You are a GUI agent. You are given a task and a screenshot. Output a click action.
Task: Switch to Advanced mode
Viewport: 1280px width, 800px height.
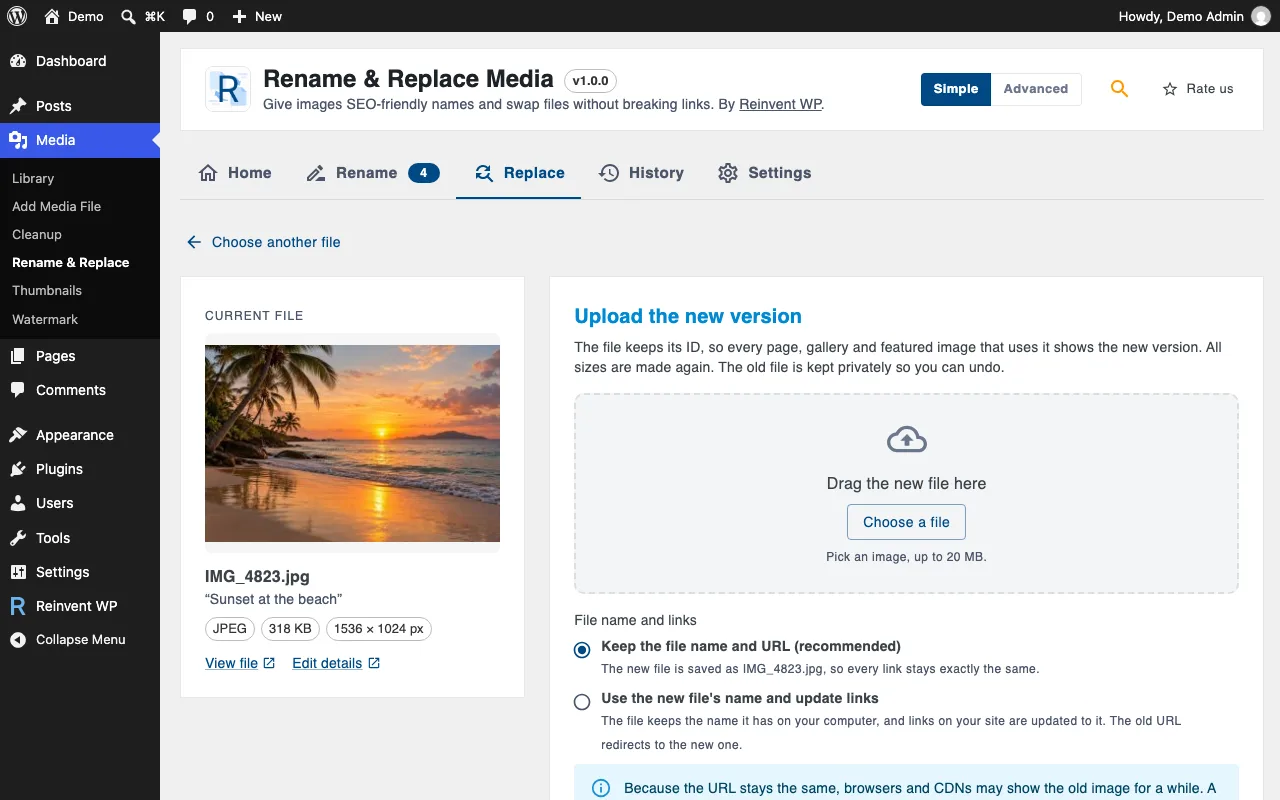pyautogui.click(x=1036, y=89)
